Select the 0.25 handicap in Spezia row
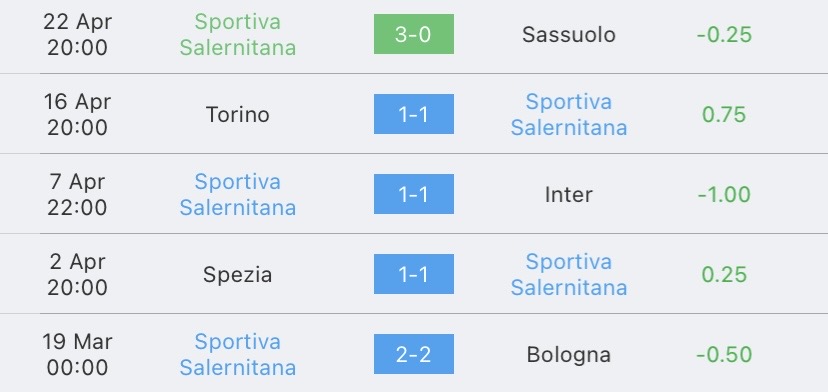Screen dimensions: 828x392 pos(724,275)
